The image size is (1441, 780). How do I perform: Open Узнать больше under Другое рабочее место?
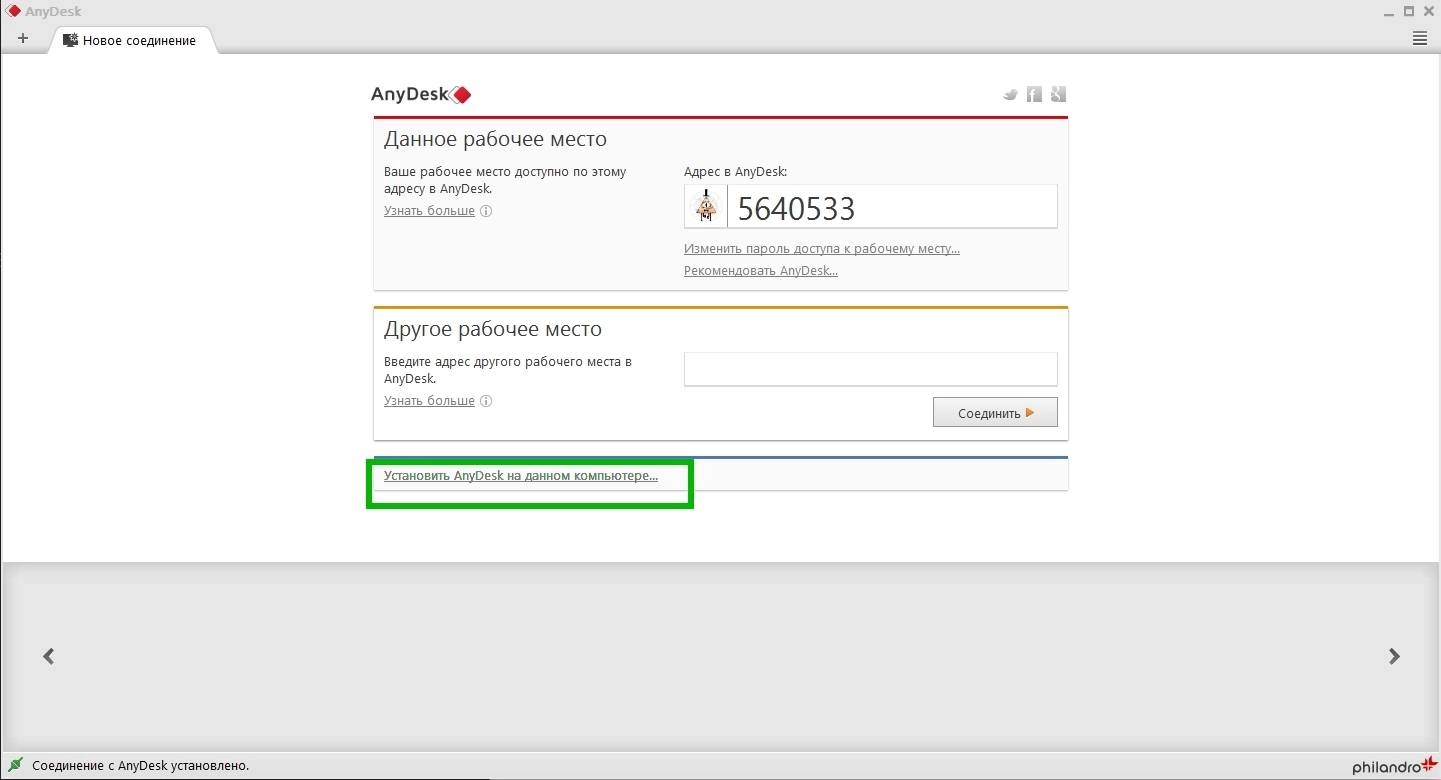point(429,401)
